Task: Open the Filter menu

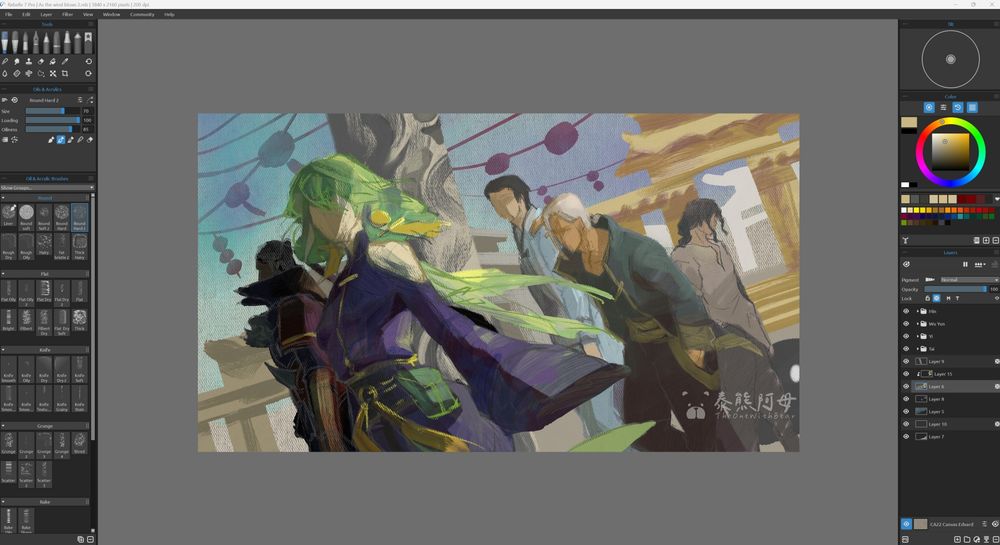Action: coord(67,14)
